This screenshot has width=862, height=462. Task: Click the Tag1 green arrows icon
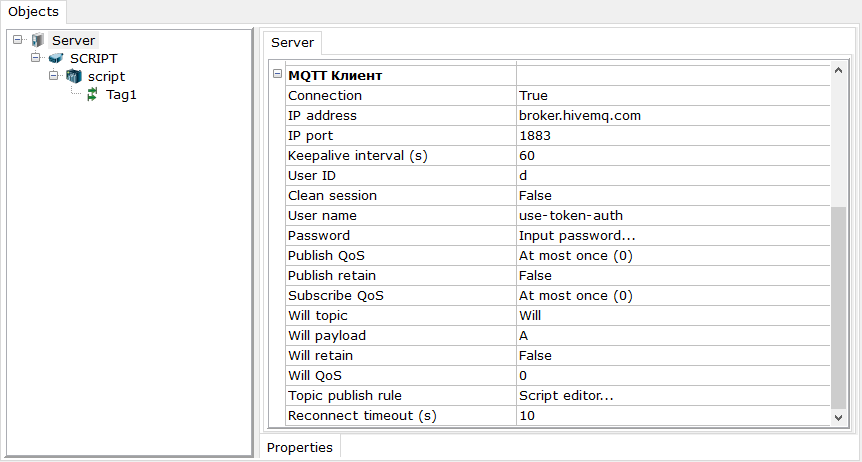92,95
